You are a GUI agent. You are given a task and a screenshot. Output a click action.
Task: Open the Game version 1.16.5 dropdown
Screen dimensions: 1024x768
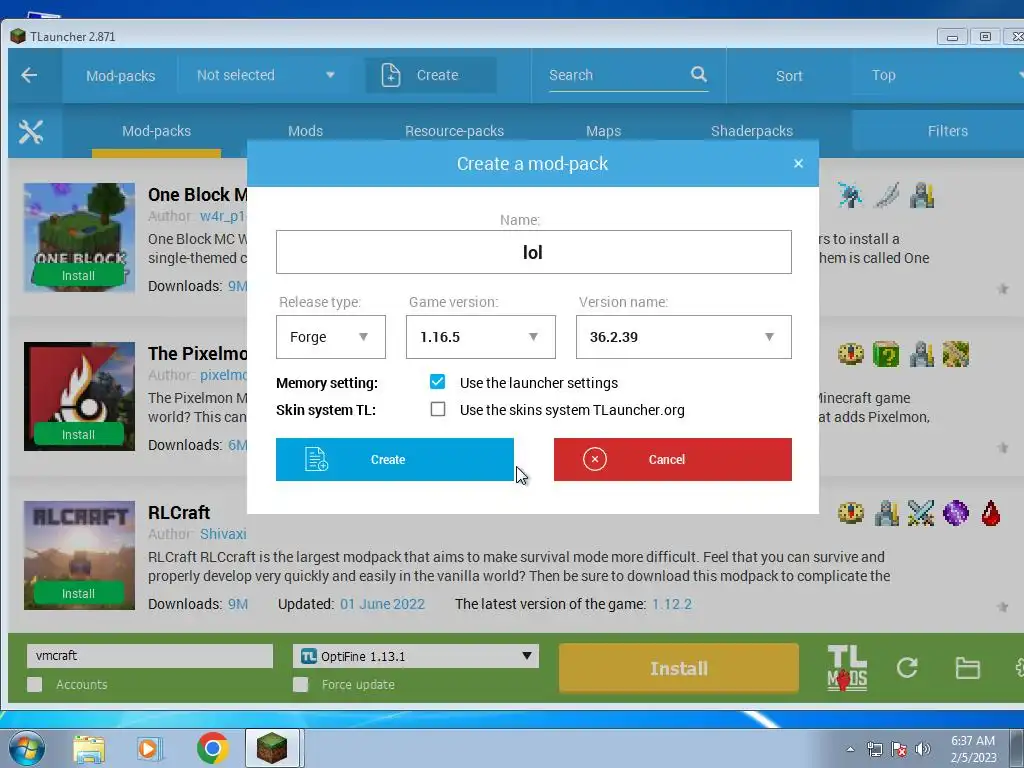click(x=481, y=337)
